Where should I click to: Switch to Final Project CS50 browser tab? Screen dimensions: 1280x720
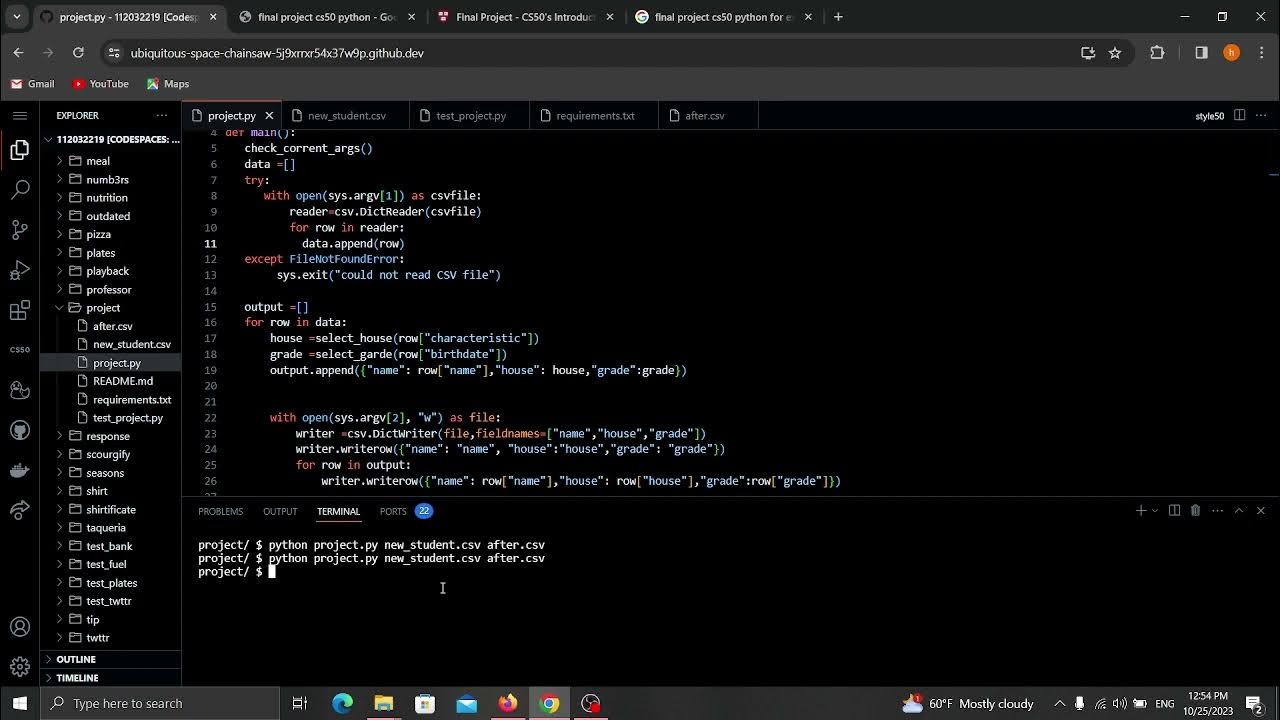pyautogui.click(x=525, y=17)
